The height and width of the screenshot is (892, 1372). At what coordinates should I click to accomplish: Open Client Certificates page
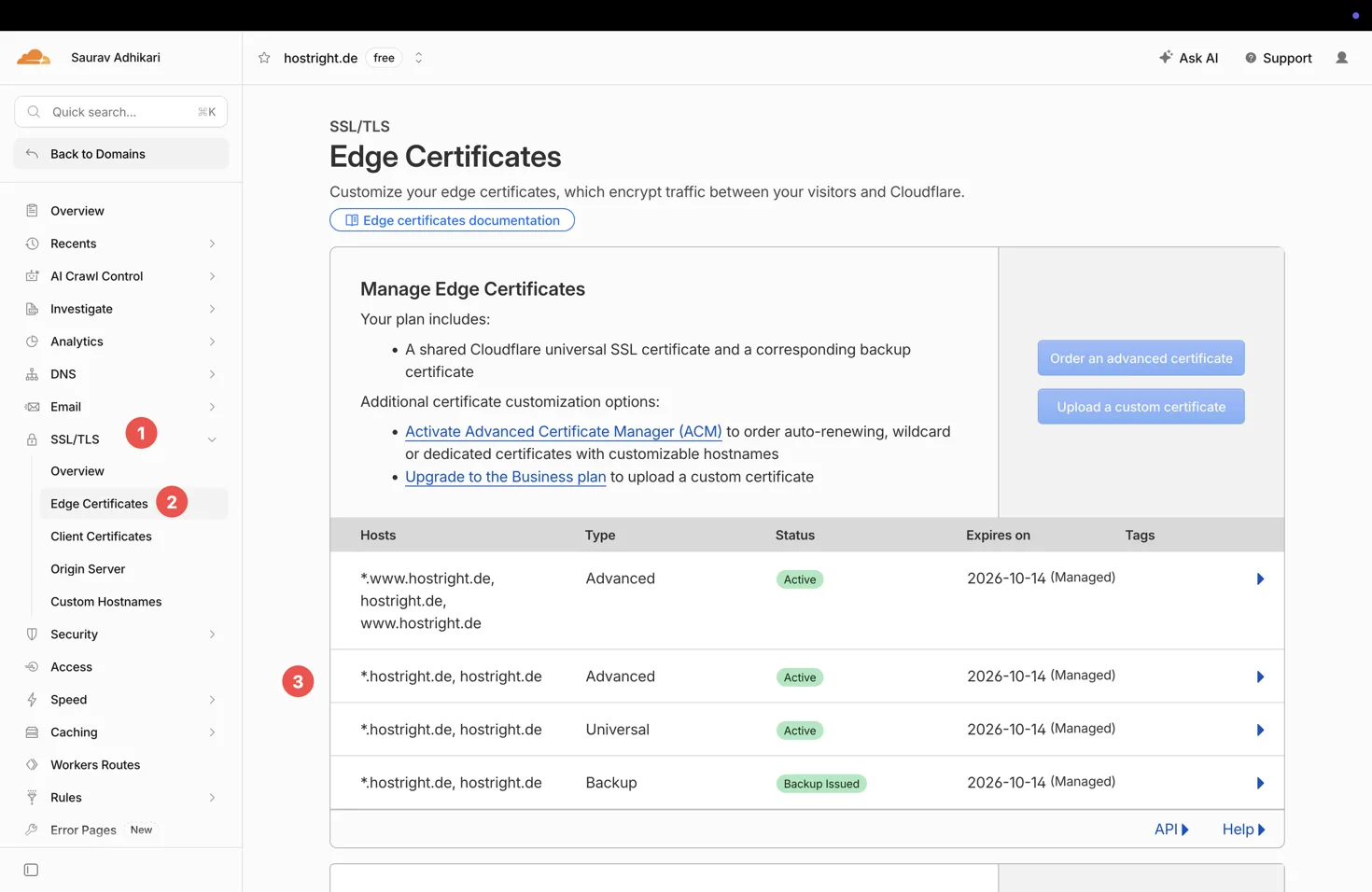pos(101,537)
